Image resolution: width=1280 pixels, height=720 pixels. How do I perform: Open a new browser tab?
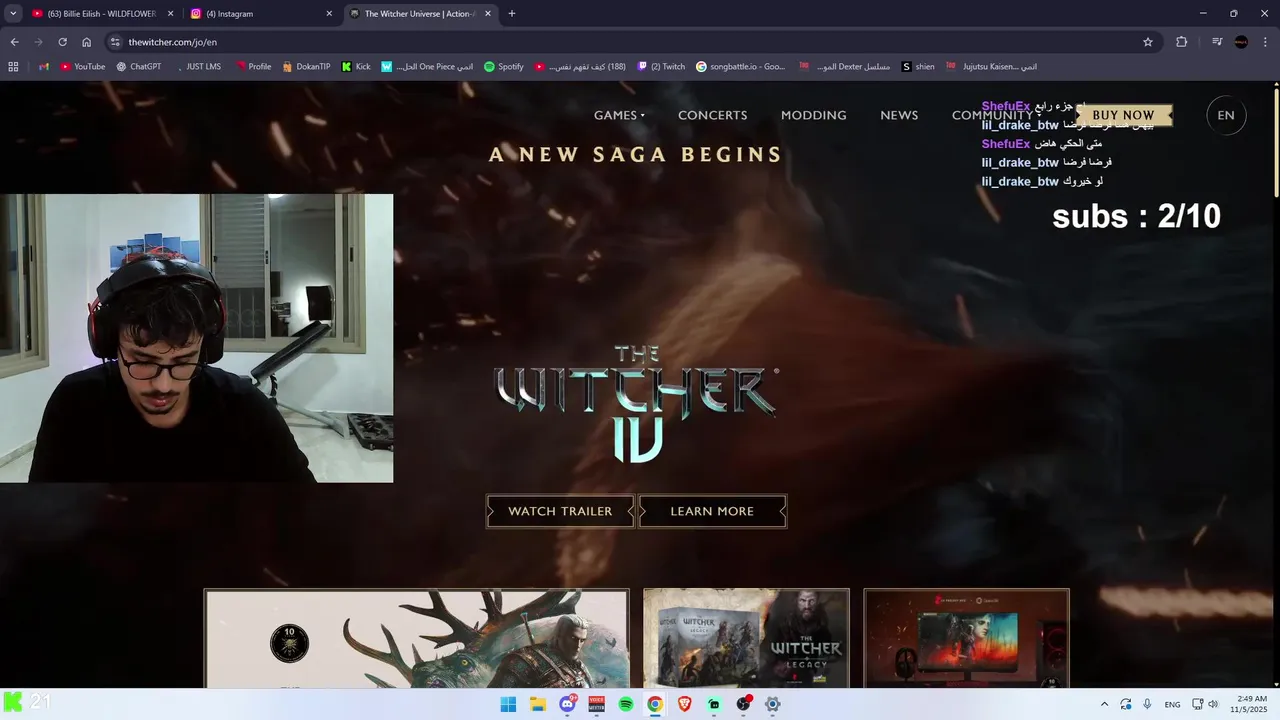tap(512, 14)
